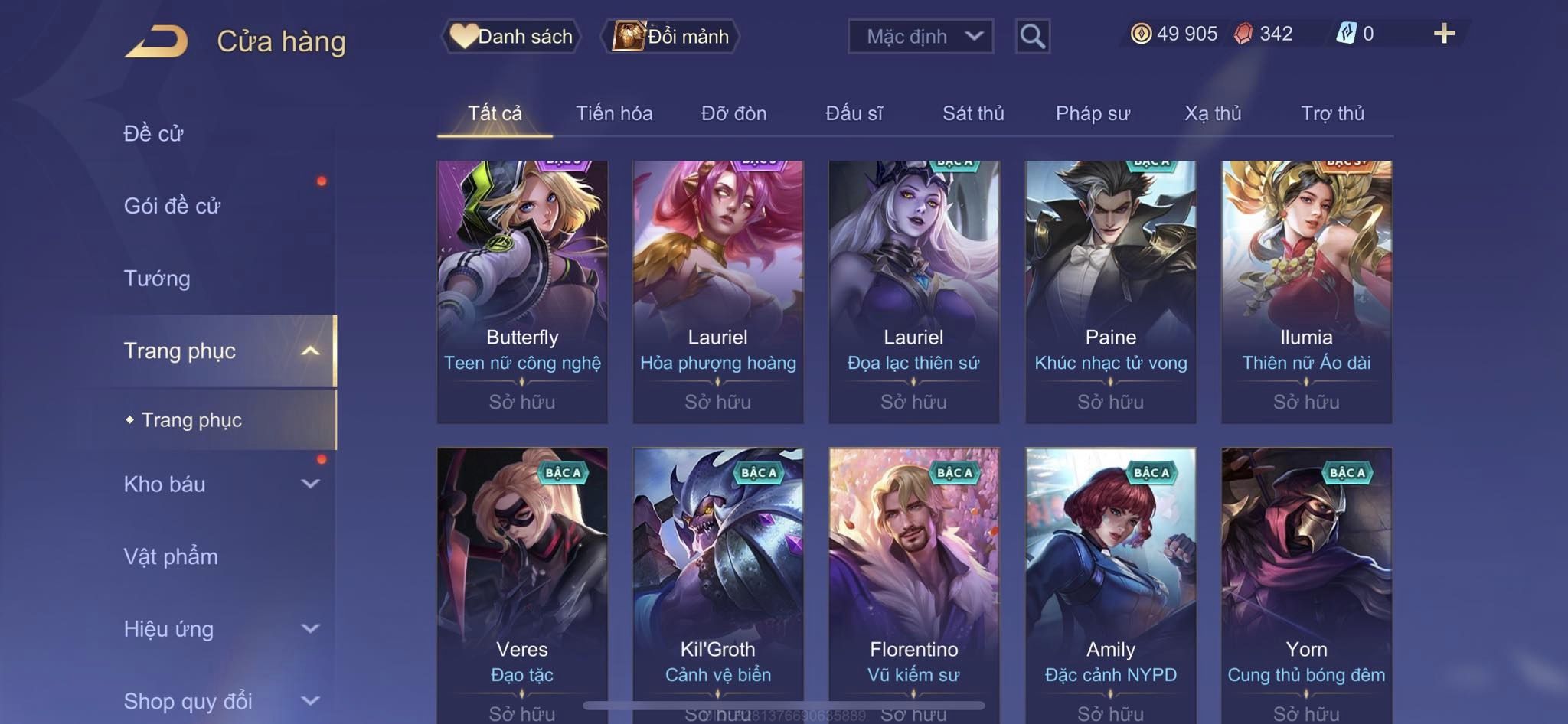Open Tướng in the sidebar
The height and width of the screenshot is (724, 1568).
tap(157, 279)
